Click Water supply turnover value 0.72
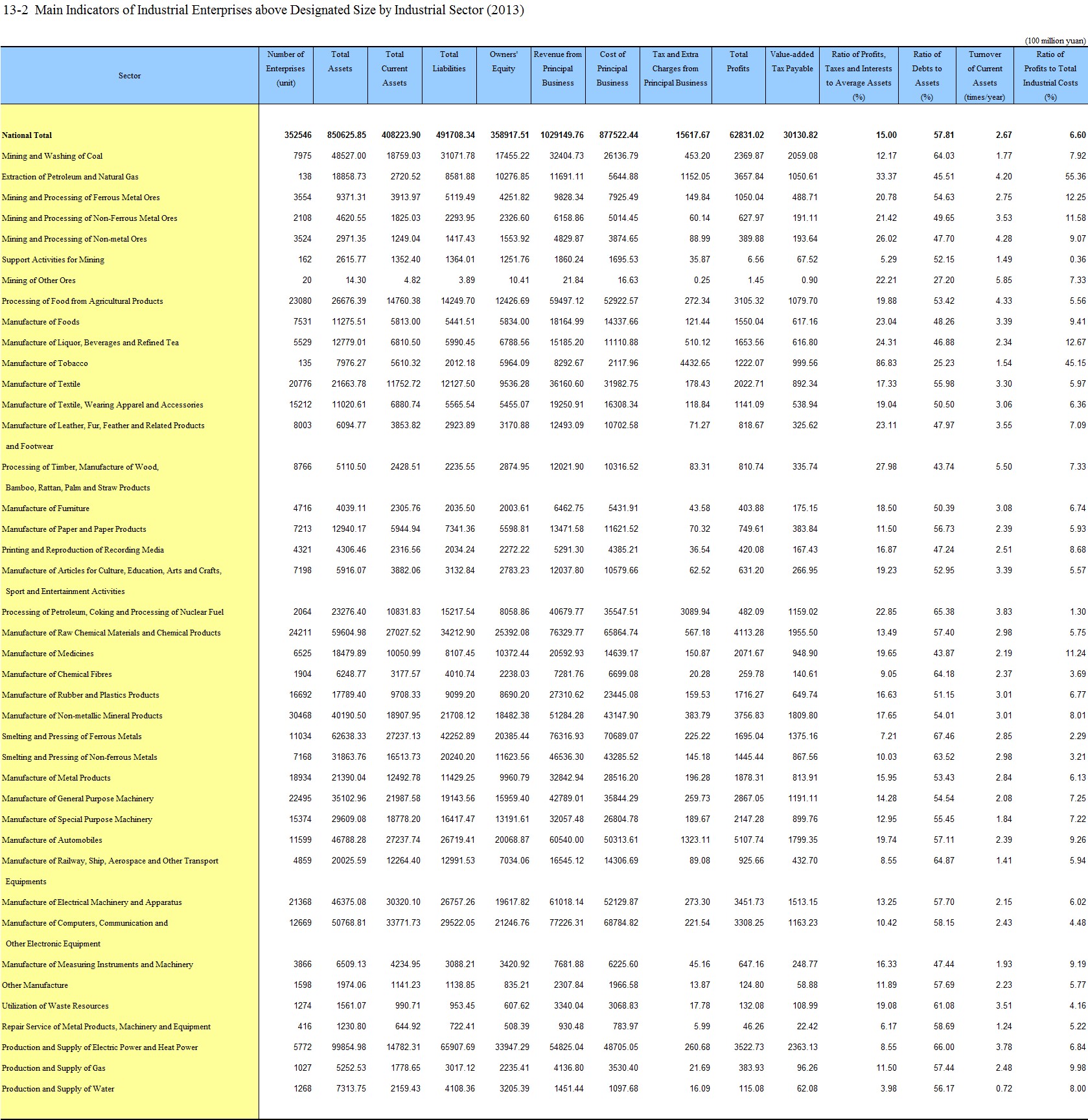This screenshot has height=1120, width=1088. [x=1004, y=1089]
